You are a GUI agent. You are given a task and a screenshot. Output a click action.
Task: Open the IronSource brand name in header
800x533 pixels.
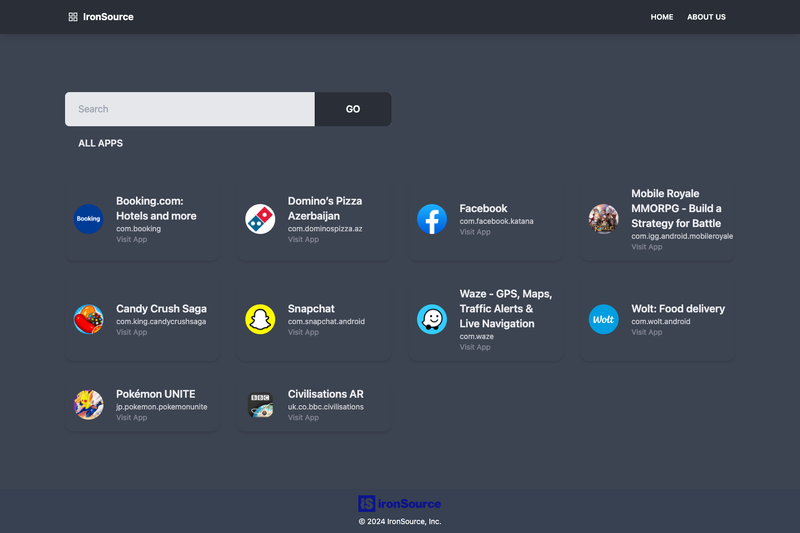tap(108, 17)
